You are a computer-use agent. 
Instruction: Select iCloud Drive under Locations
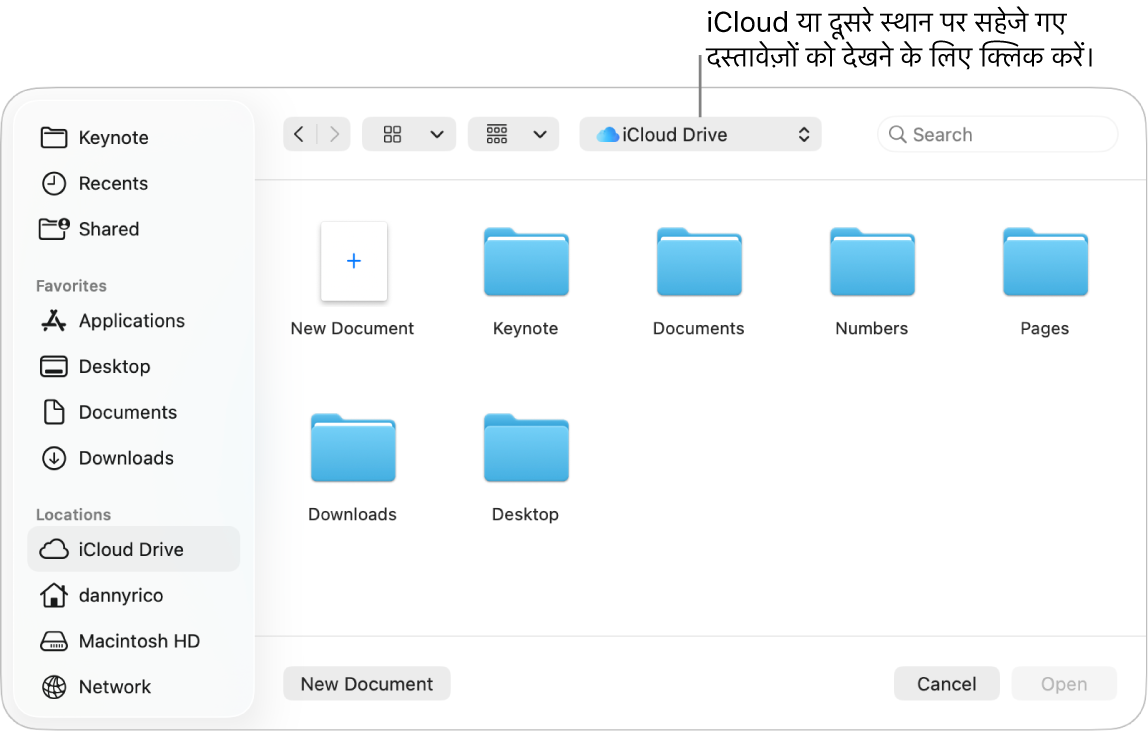[133, 549]
